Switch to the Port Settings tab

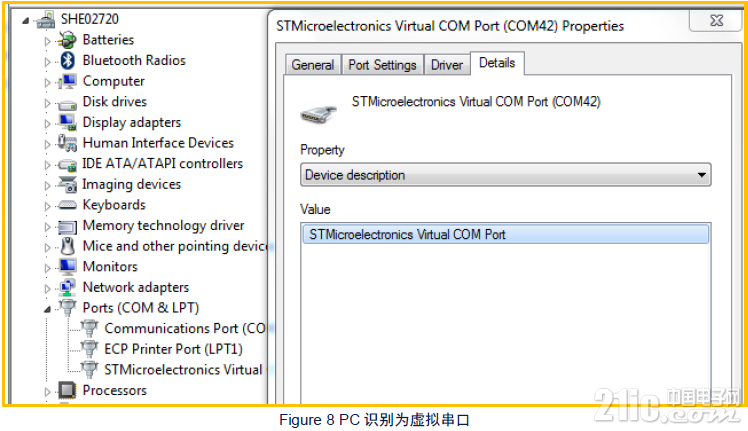click(382, 65)
